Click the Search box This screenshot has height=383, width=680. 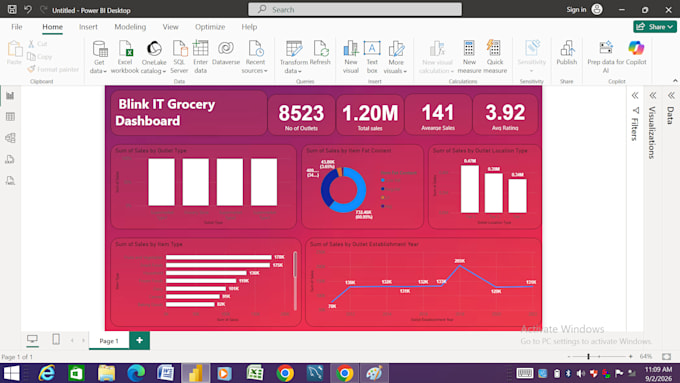coord(355,10)
